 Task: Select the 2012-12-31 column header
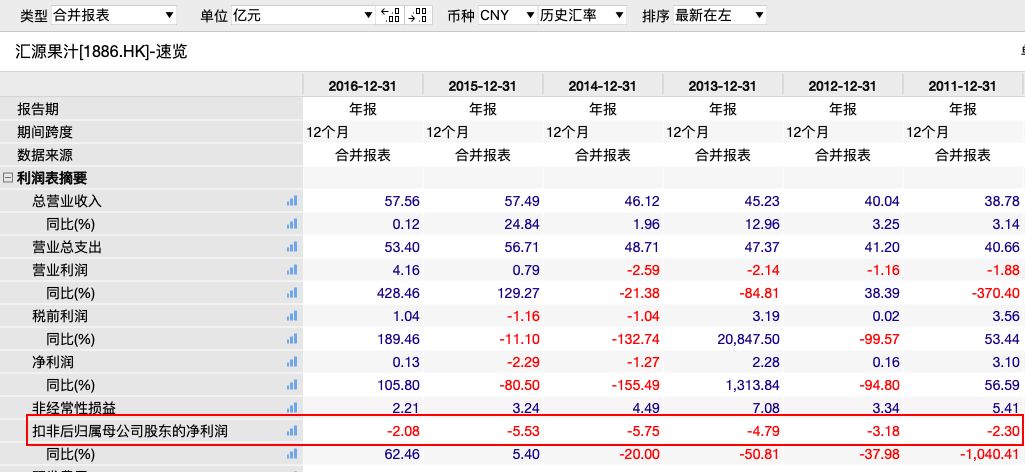[843, 86]
